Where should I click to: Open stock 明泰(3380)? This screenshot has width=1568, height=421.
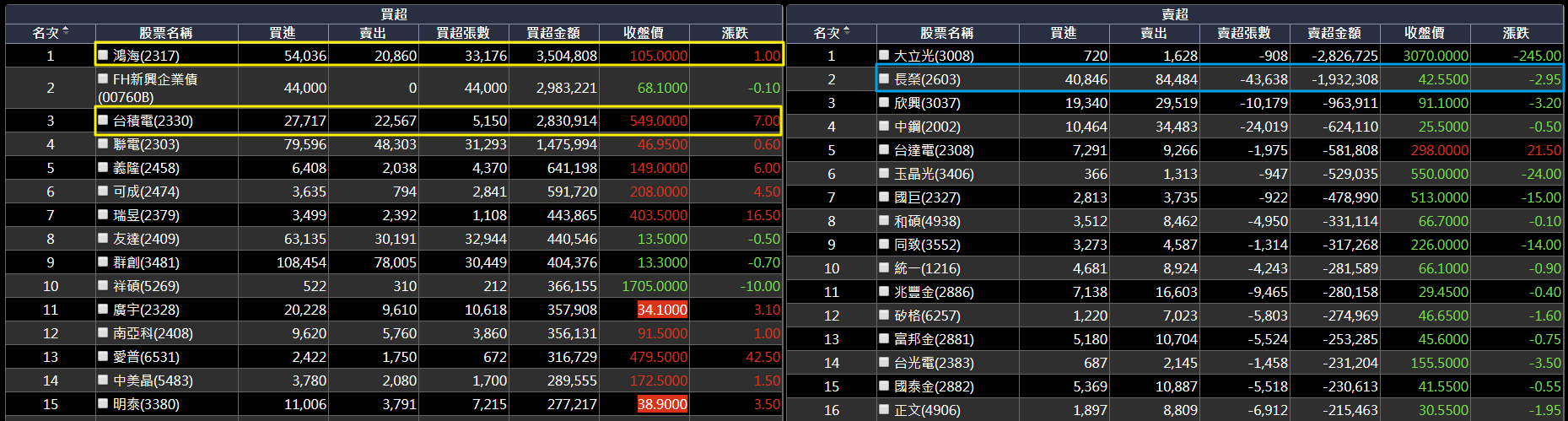(x=146, y=404)
